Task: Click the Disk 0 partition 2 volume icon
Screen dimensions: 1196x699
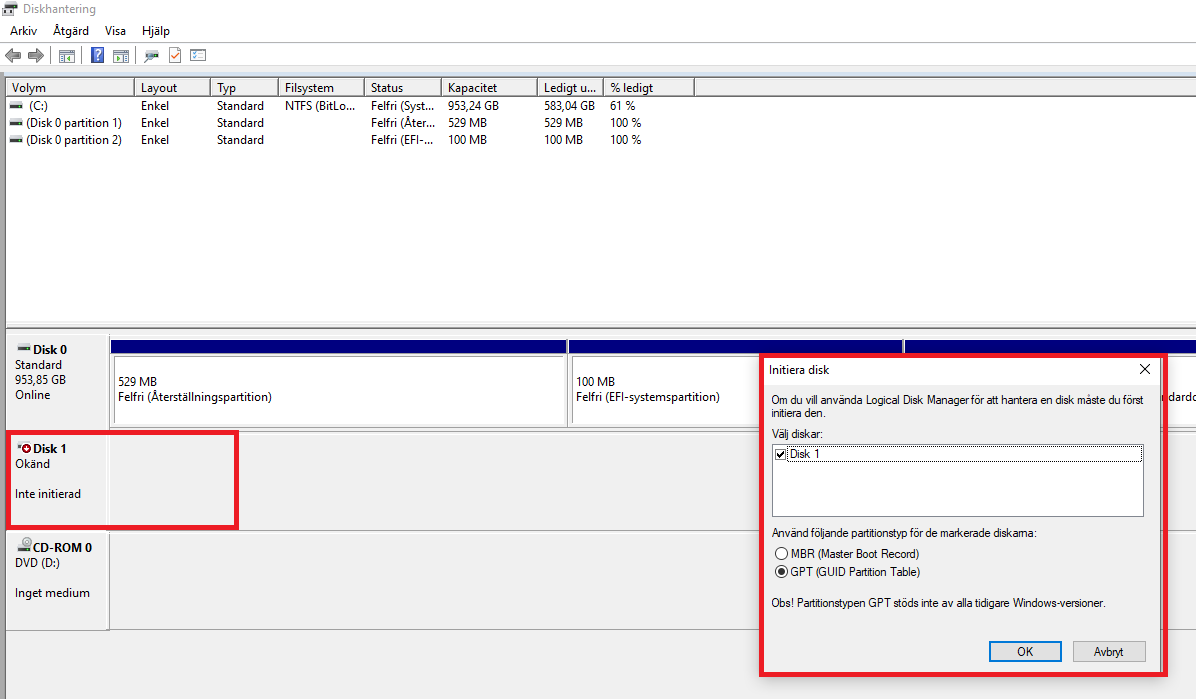Action: 16,140
